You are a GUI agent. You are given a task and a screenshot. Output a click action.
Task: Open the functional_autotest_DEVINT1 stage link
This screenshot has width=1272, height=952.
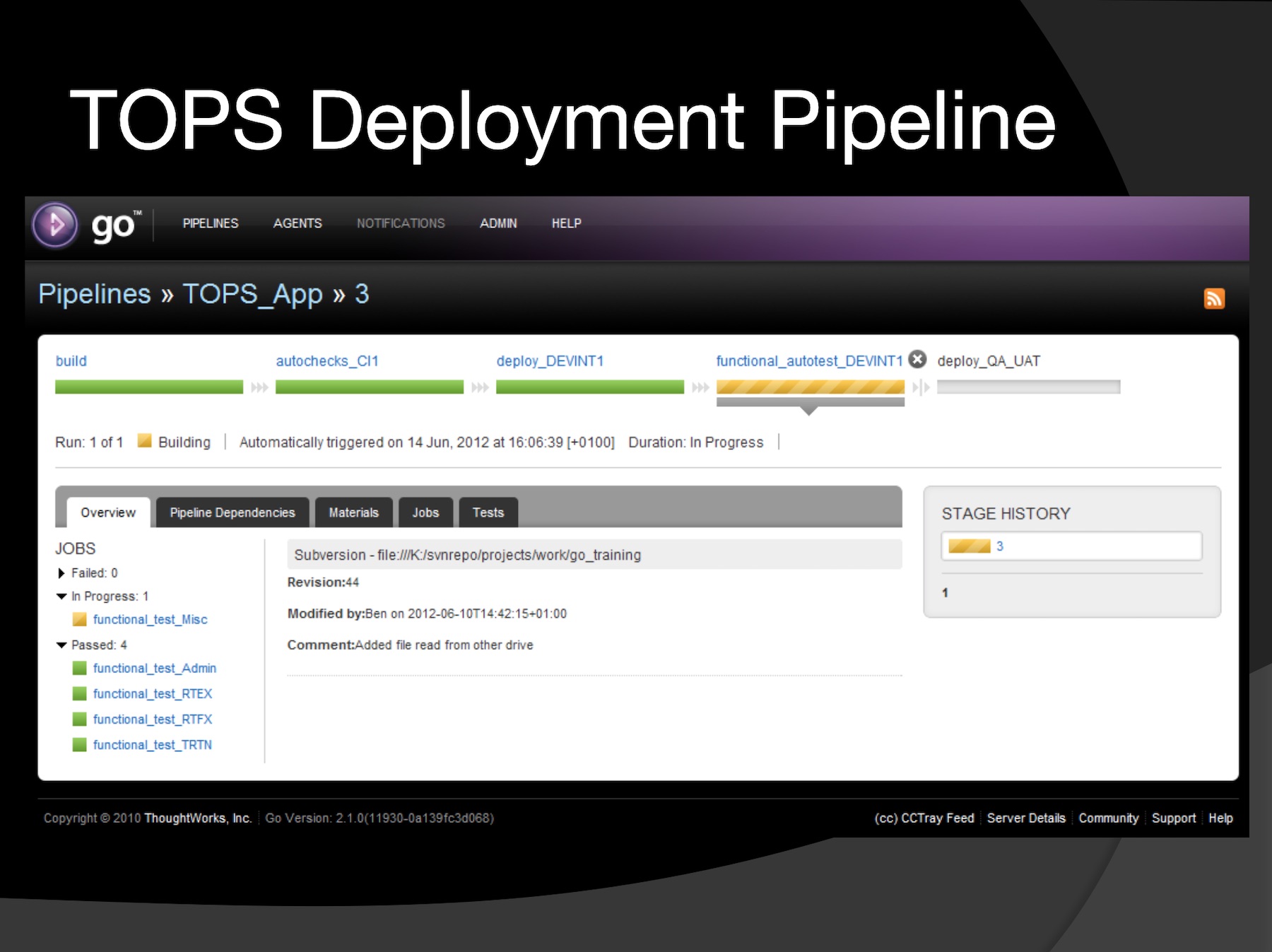tap(809, 361)
